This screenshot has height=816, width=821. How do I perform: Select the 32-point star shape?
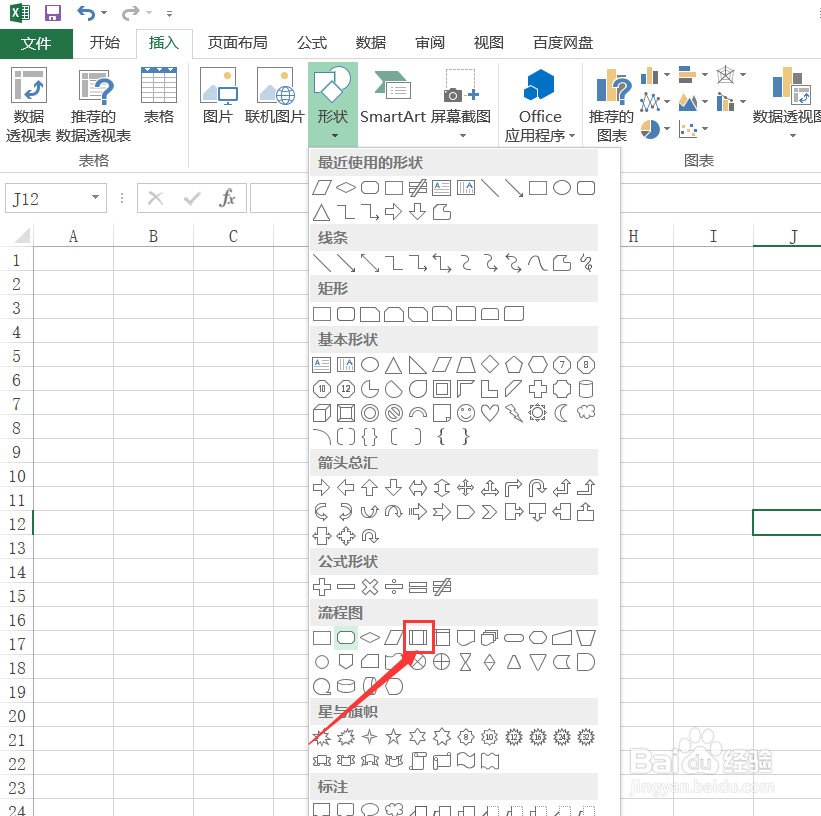[x=586, y=737]
